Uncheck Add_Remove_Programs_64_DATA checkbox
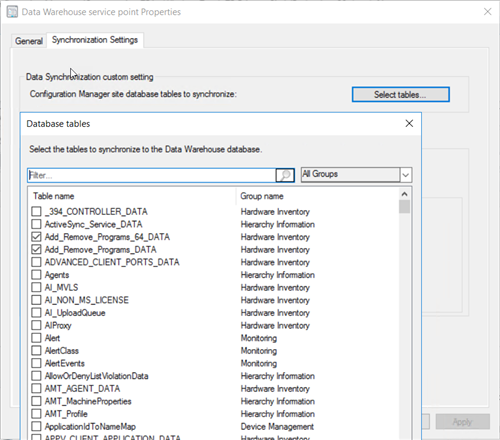This screenshot has width=500, height=440. pyautogui.click(x=36, y=237)
